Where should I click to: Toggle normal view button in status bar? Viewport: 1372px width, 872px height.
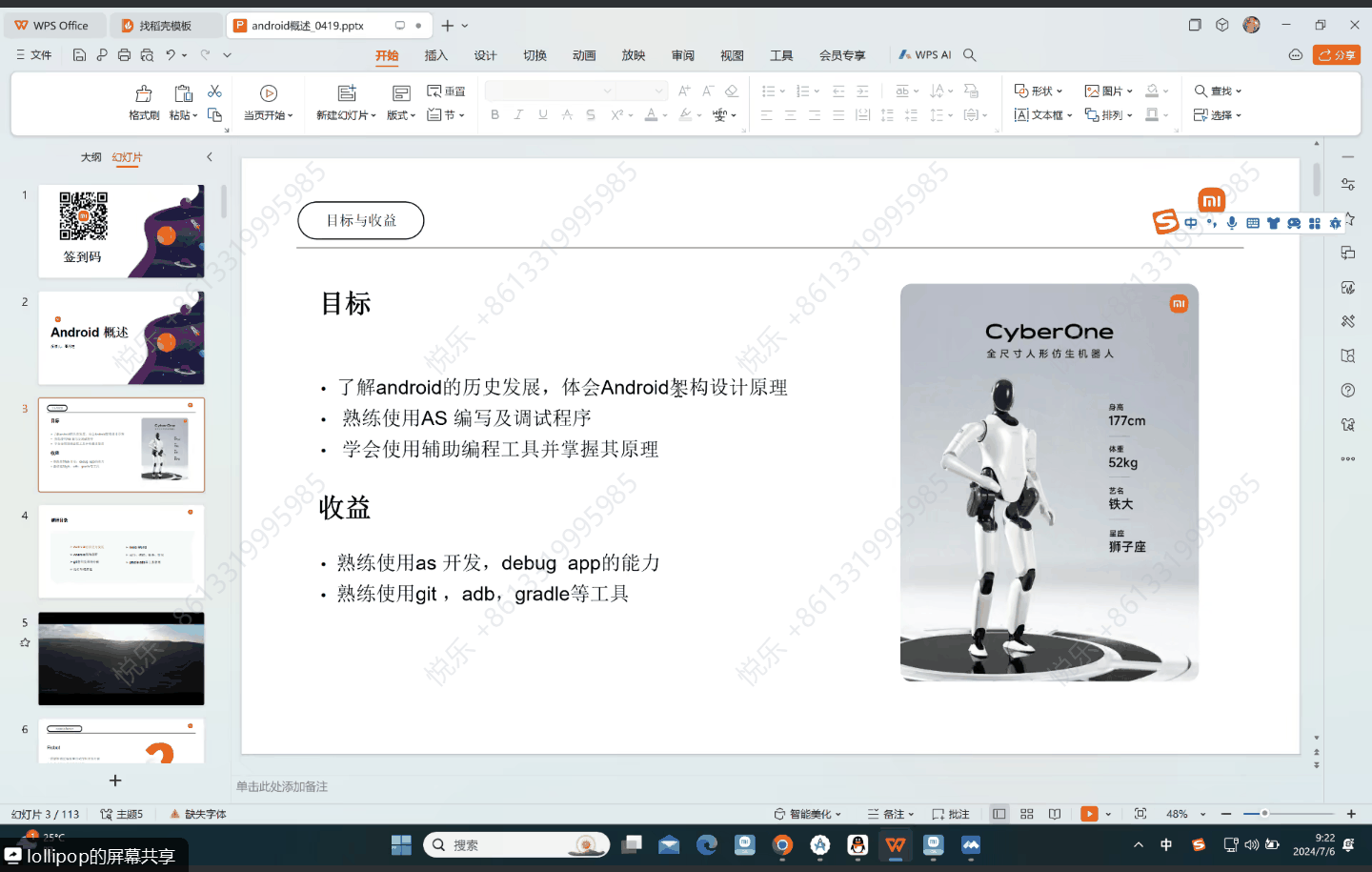999,814
